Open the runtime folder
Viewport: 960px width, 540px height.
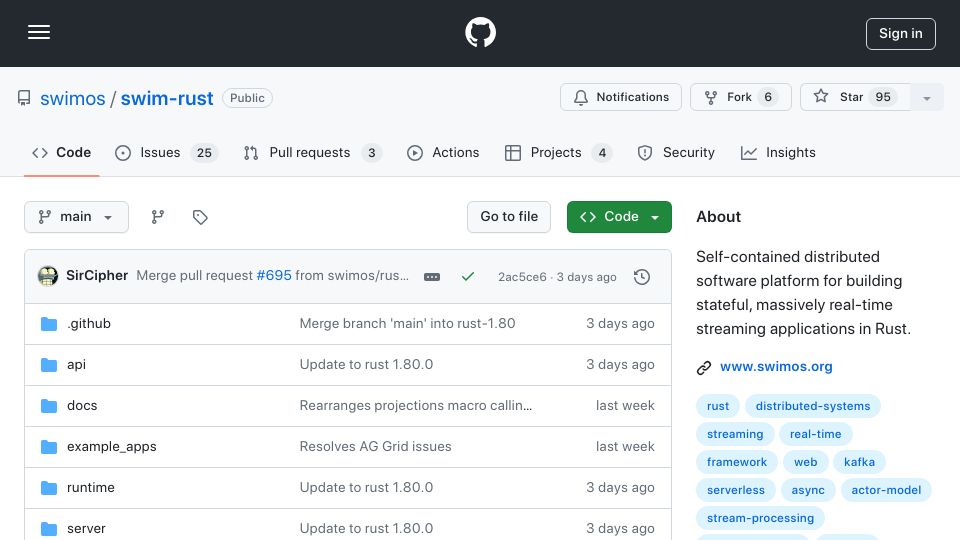(91, 487)
